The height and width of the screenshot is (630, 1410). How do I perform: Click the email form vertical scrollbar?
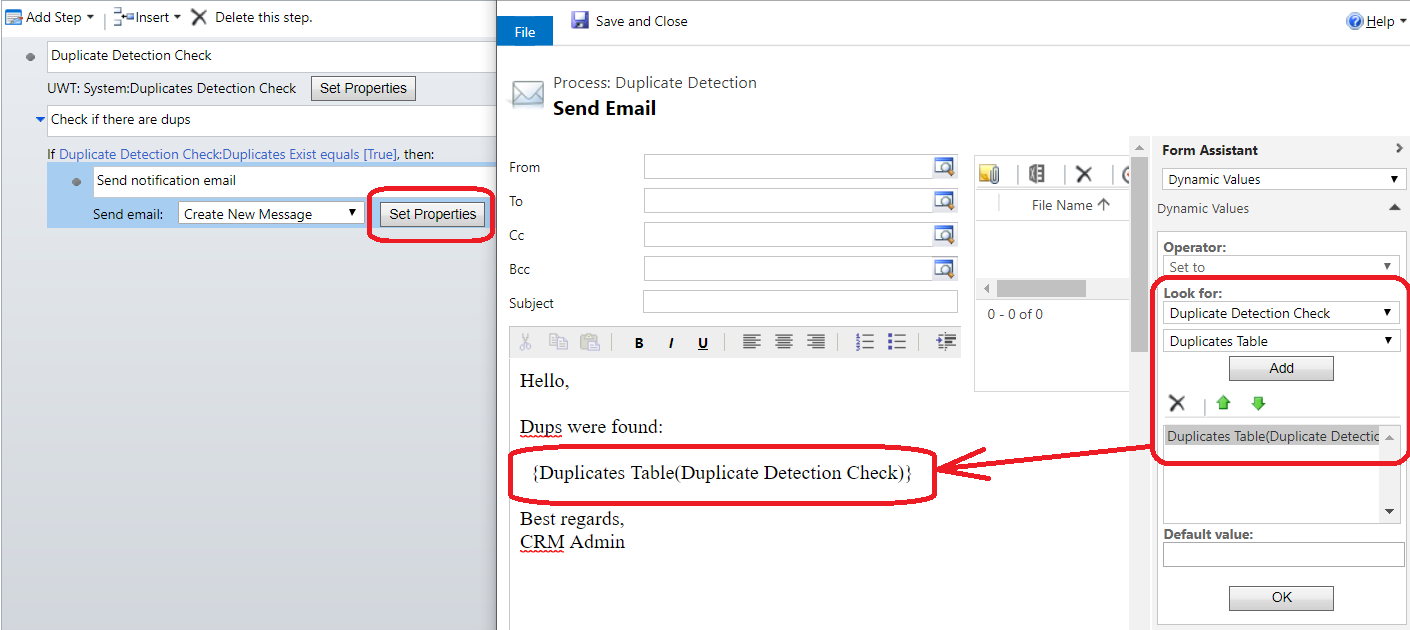[1139, 252]
